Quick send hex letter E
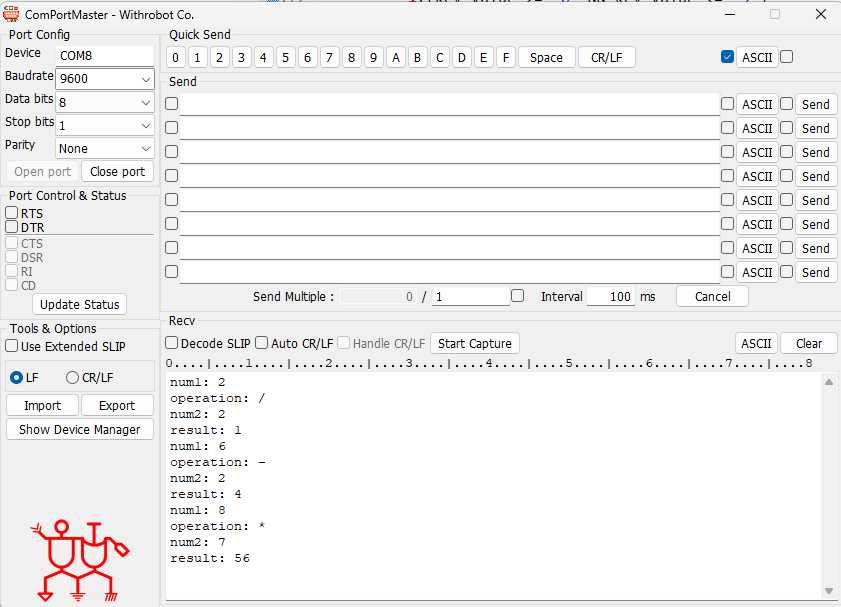This screenshot has width=841, height=607. (483, 57)
